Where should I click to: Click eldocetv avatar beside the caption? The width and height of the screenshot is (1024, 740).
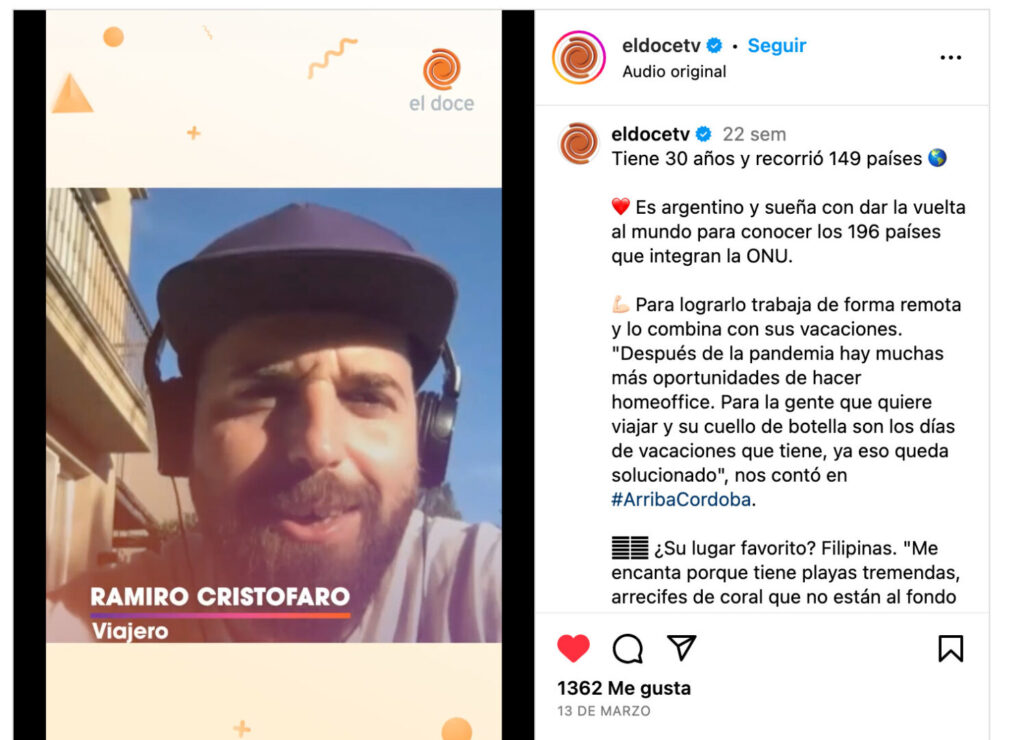[x=579, y=143]
